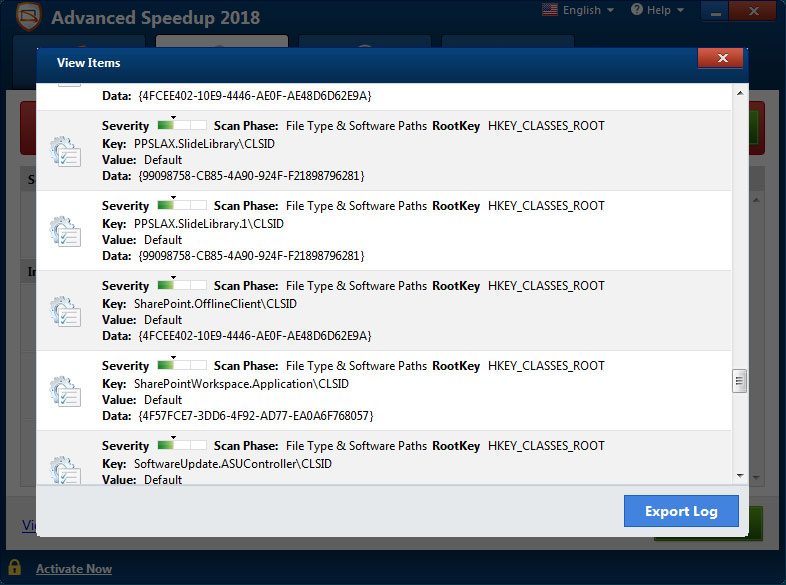Viewport: 786px width, 585px height.
Task: Click the vertical scrollbar thumb
Action: click(x=740, y=381)
